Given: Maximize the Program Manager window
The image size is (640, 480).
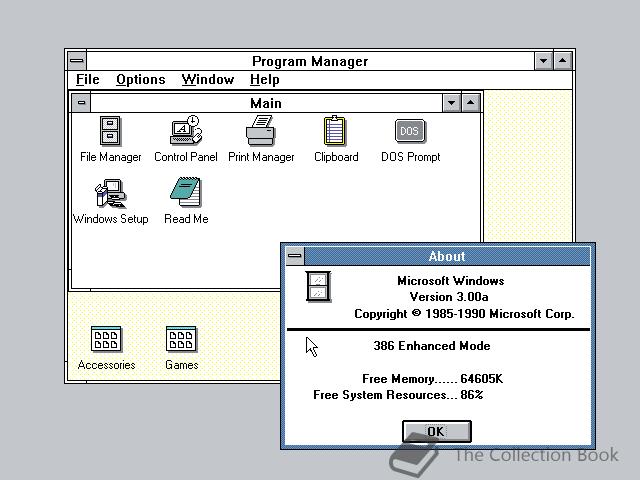Looking at the screenshot, I should point(562,61).
